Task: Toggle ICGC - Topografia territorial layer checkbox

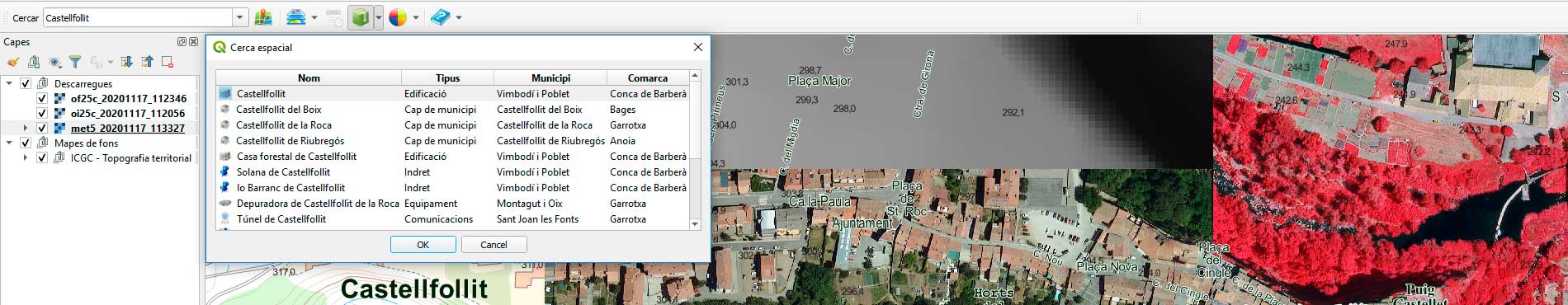Action: 42,157
